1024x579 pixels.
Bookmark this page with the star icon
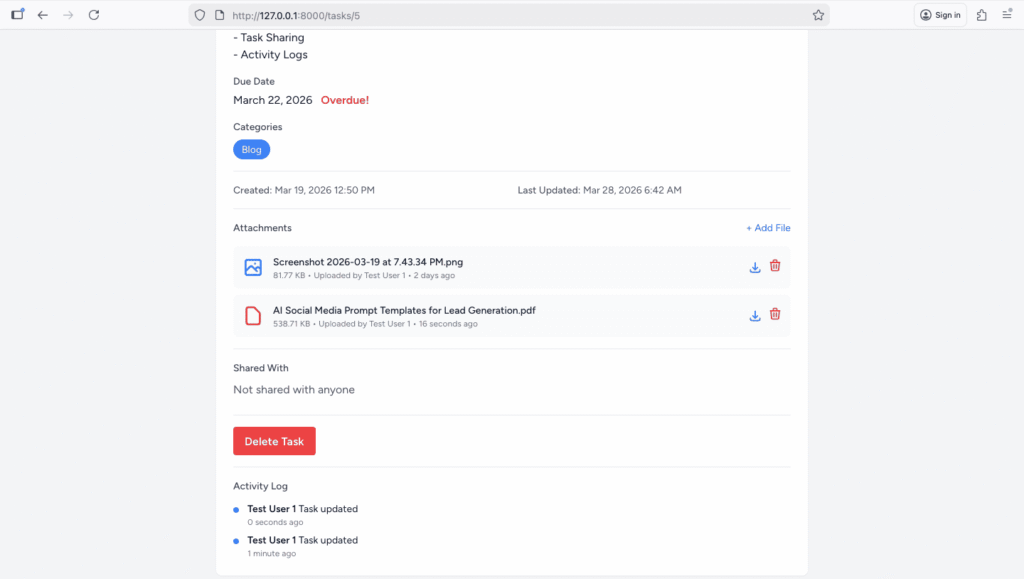point(818,15)
